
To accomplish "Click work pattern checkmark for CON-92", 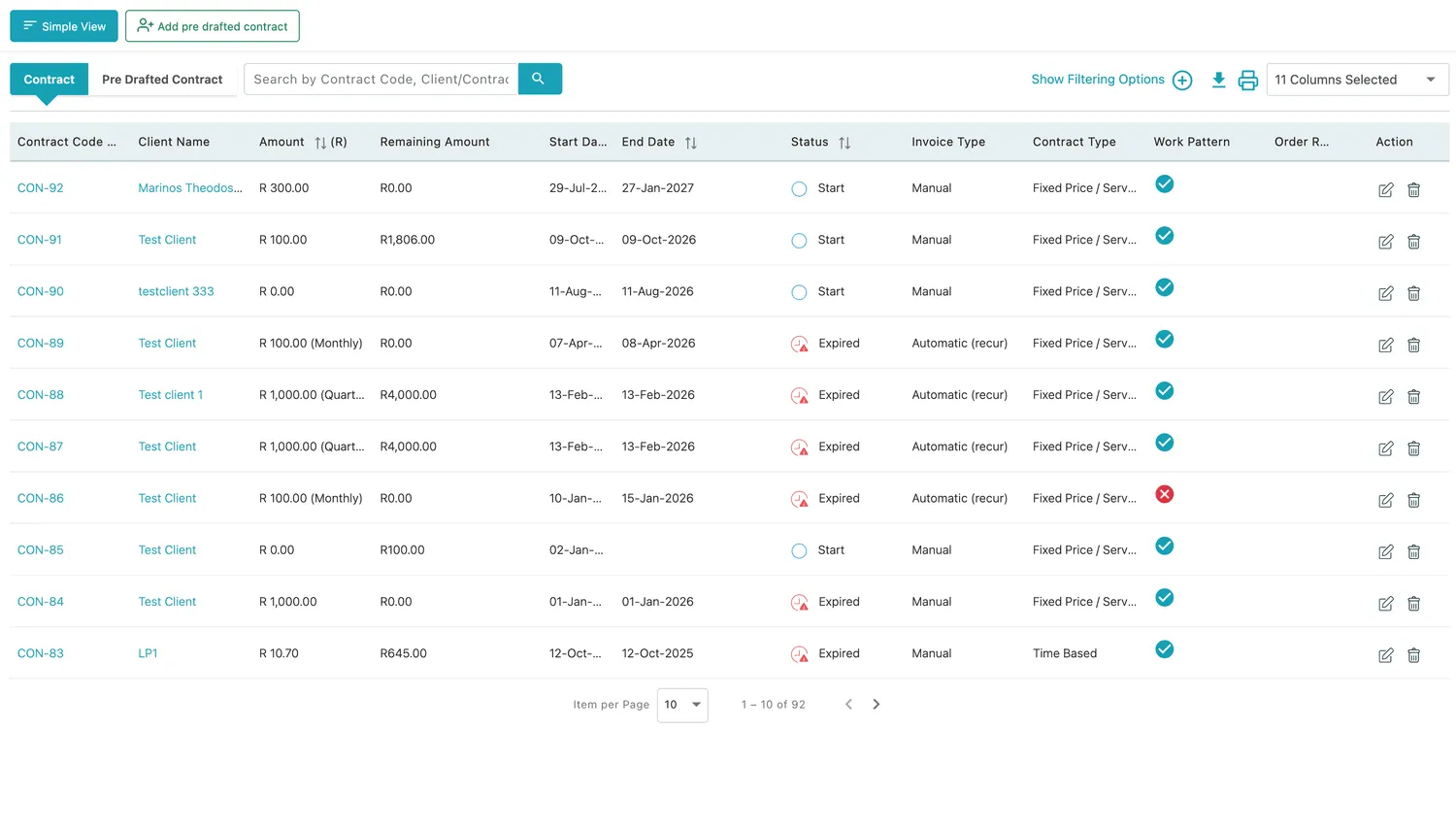I will pyautogui.click(x=1165, y=183).
